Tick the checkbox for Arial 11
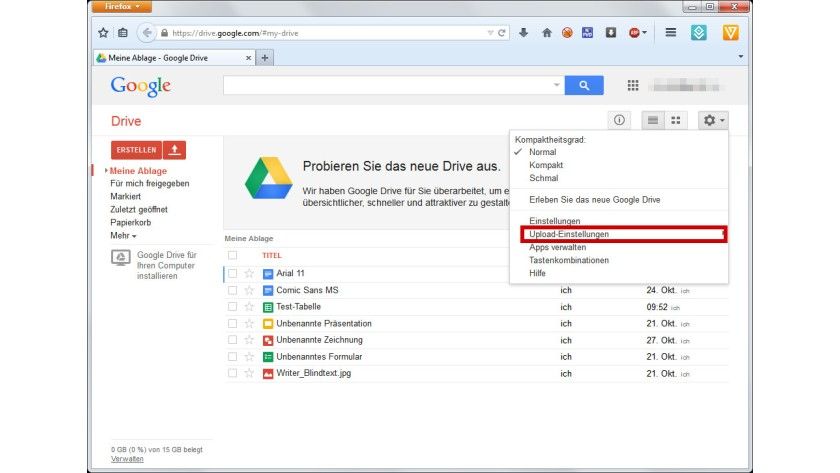Image resolution: width=840 pixels, height=473 pixels. point(232,274)
